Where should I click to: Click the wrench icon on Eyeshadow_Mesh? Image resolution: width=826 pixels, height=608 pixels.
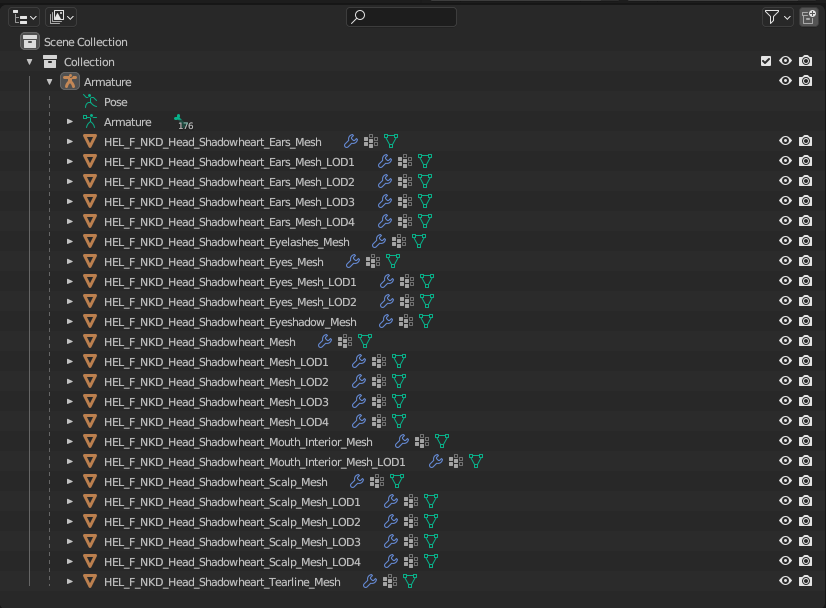(386, 321)
